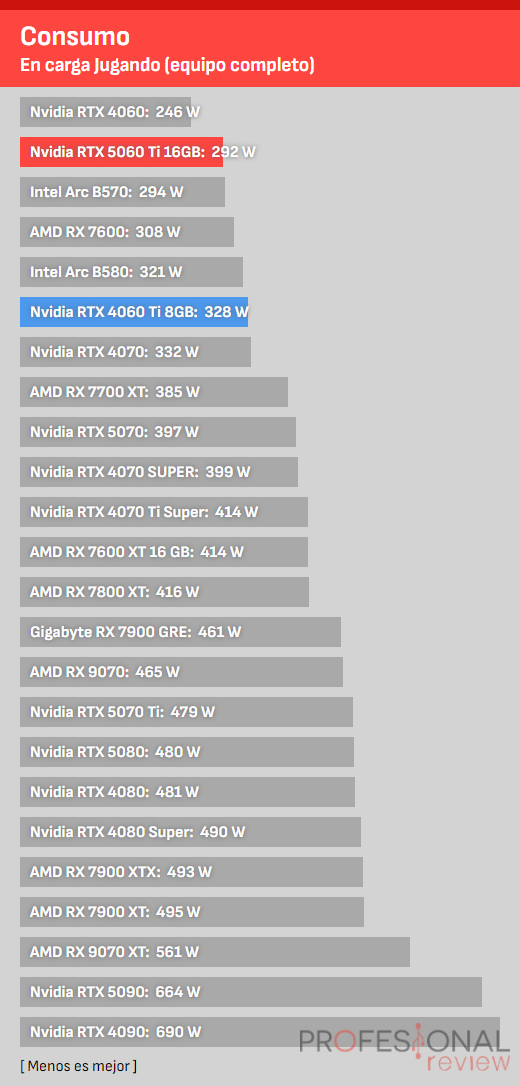Select the Nvidia RTX 5070 397 W bar
Viewport: 520px width, 1086px height.
(158, 432)
